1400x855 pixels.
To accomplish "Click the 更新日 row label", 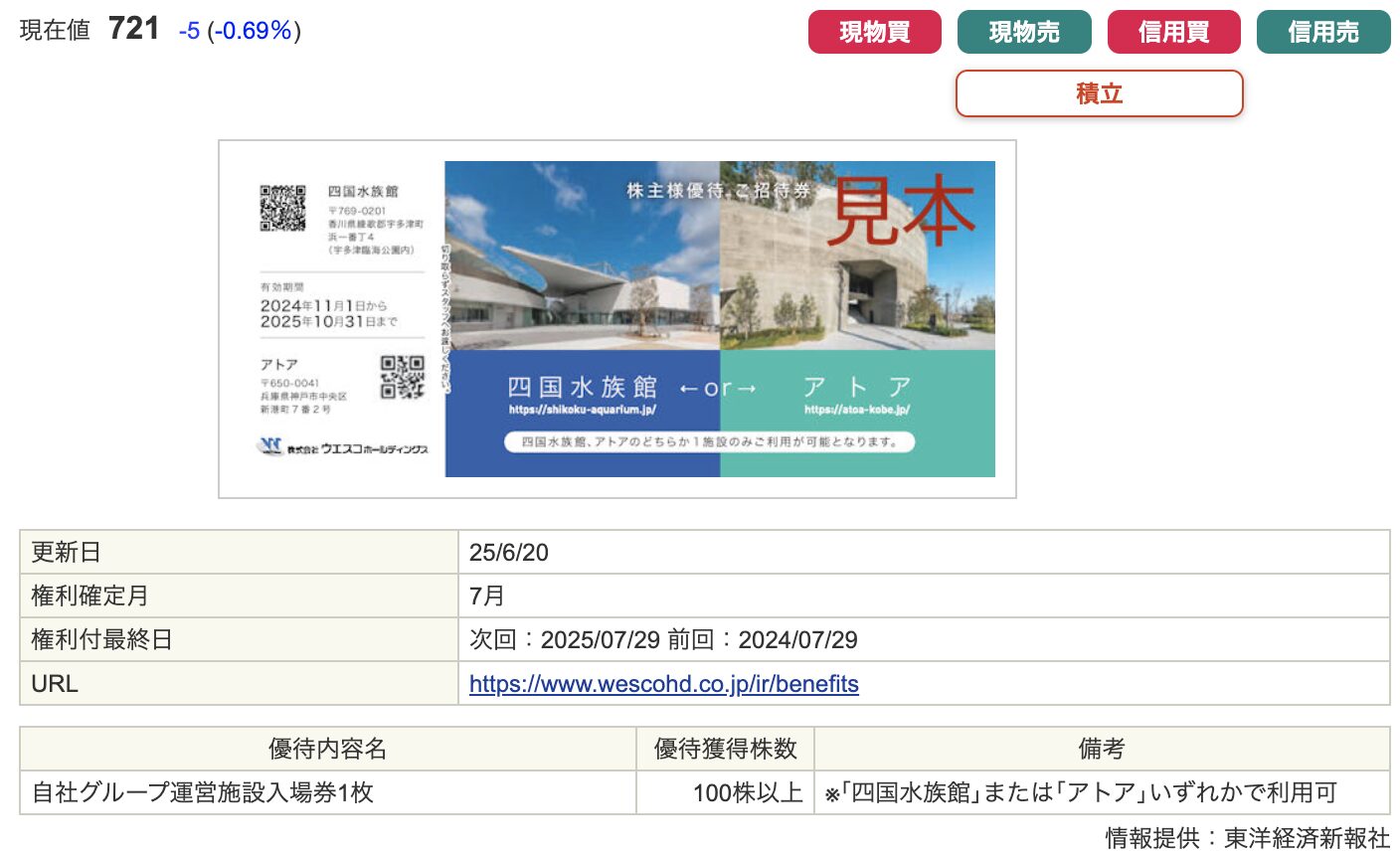I will 239,552.
